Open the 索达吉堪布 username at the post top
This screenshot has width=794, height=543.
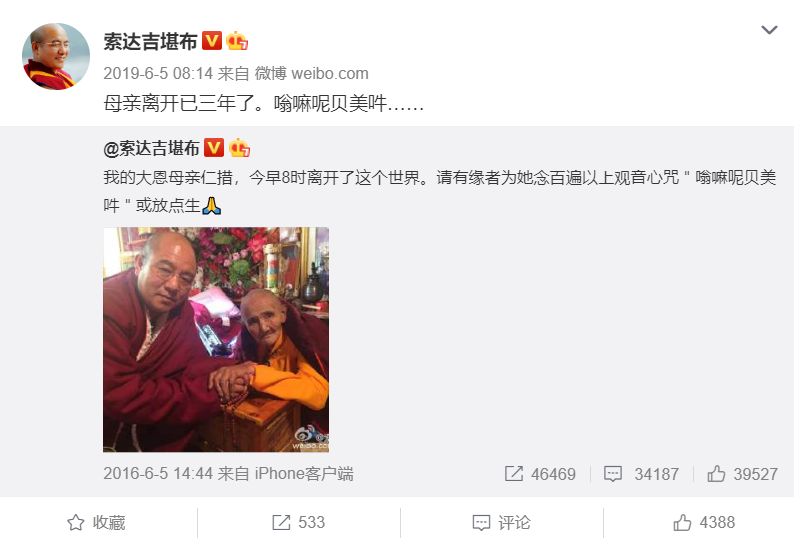tap(150, 42)
